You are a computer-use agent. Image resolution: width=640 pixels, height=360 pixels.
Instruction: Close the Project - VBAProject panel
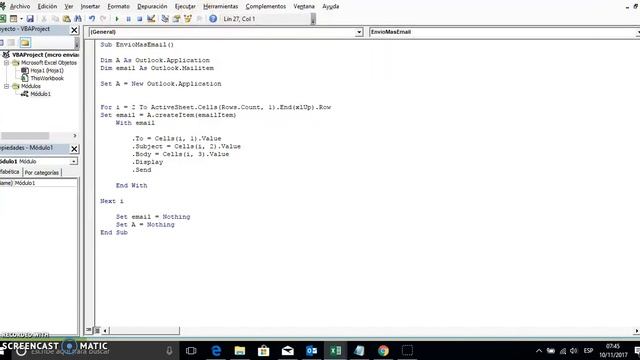[x=74, y=30]
